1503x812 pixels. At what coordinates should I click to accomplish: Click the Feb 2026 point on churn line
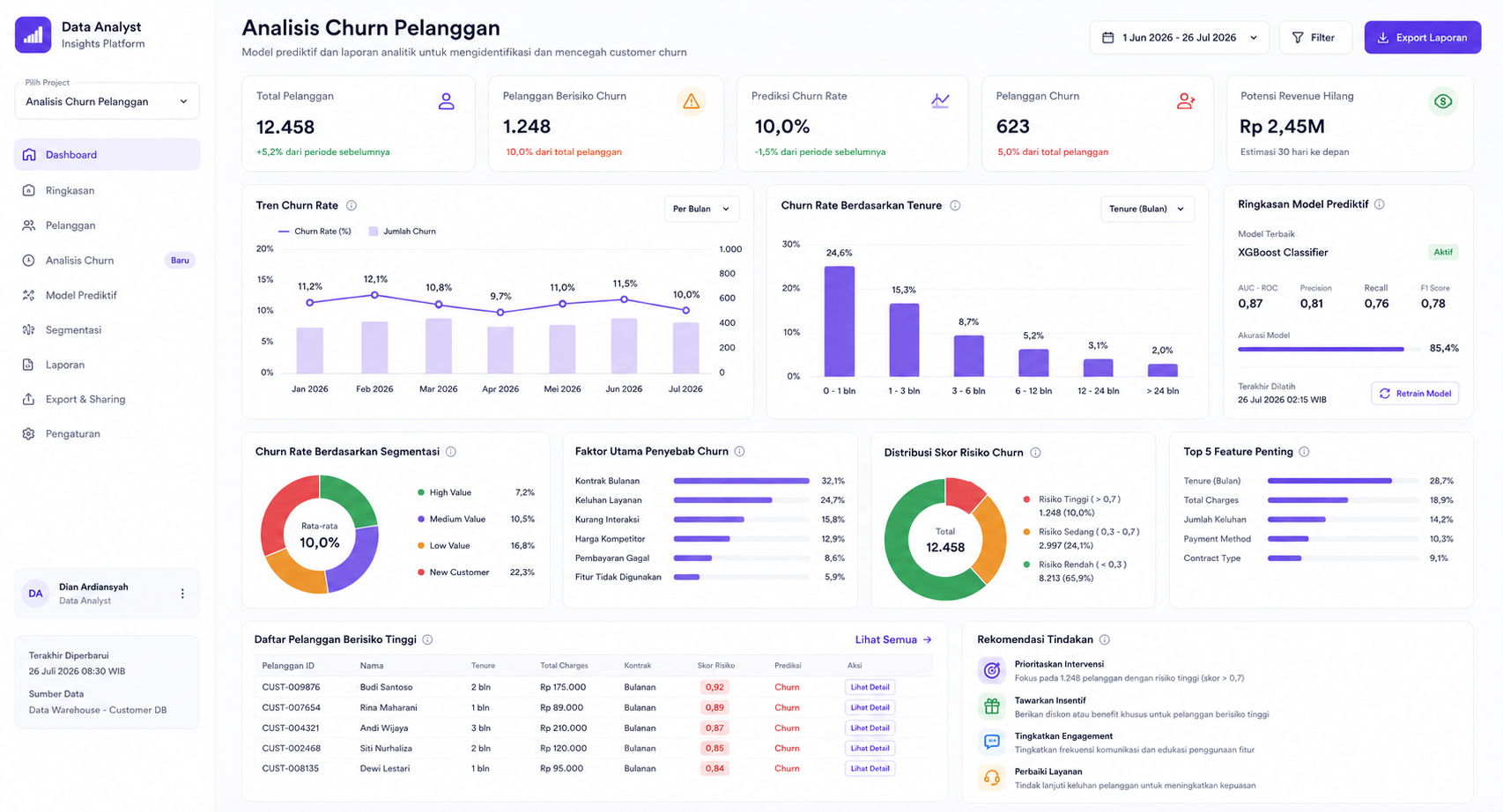click(x=374, y=295)
